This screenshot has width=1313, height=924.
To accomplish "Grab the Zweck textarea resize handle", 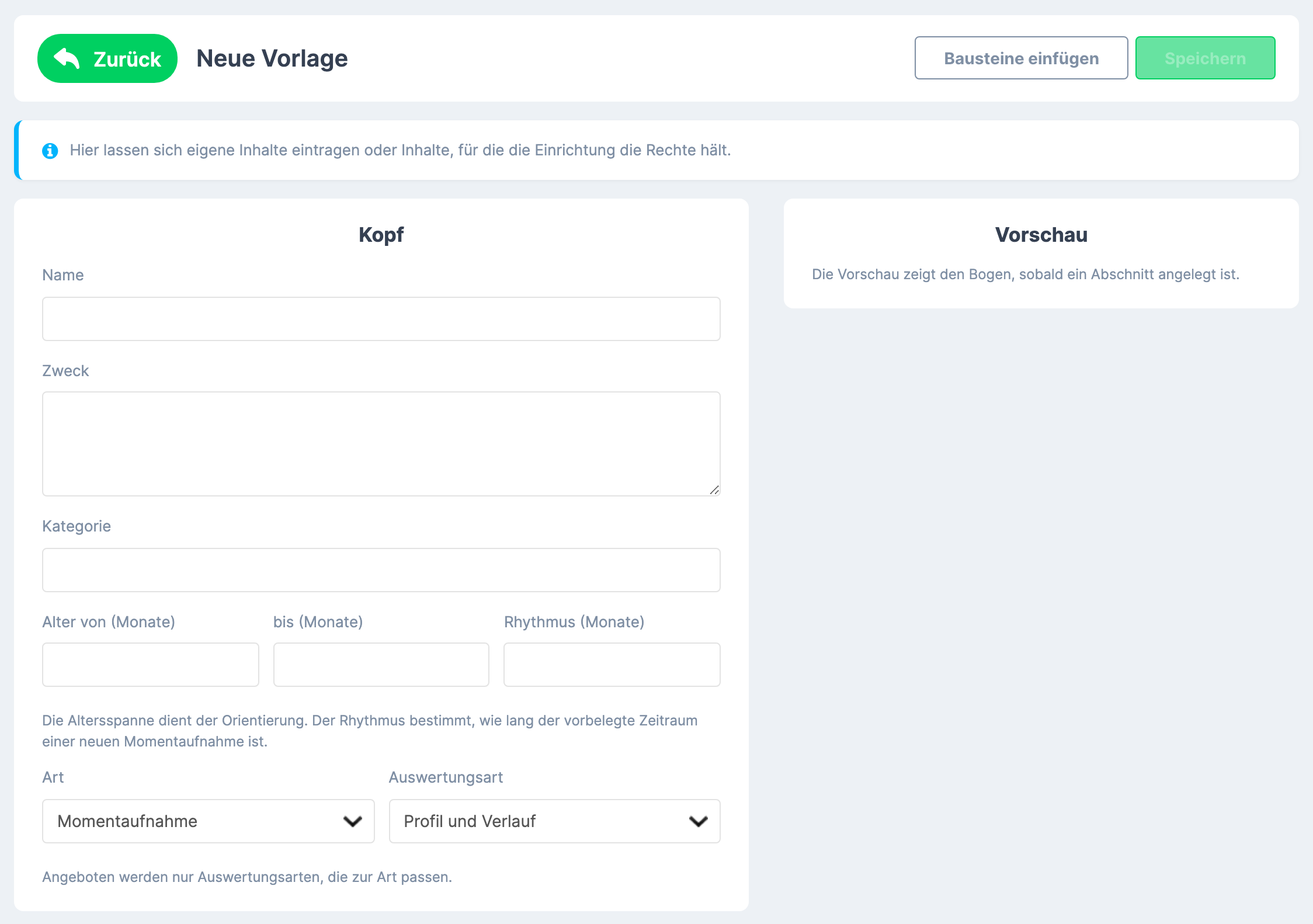I will coord(714,490).
